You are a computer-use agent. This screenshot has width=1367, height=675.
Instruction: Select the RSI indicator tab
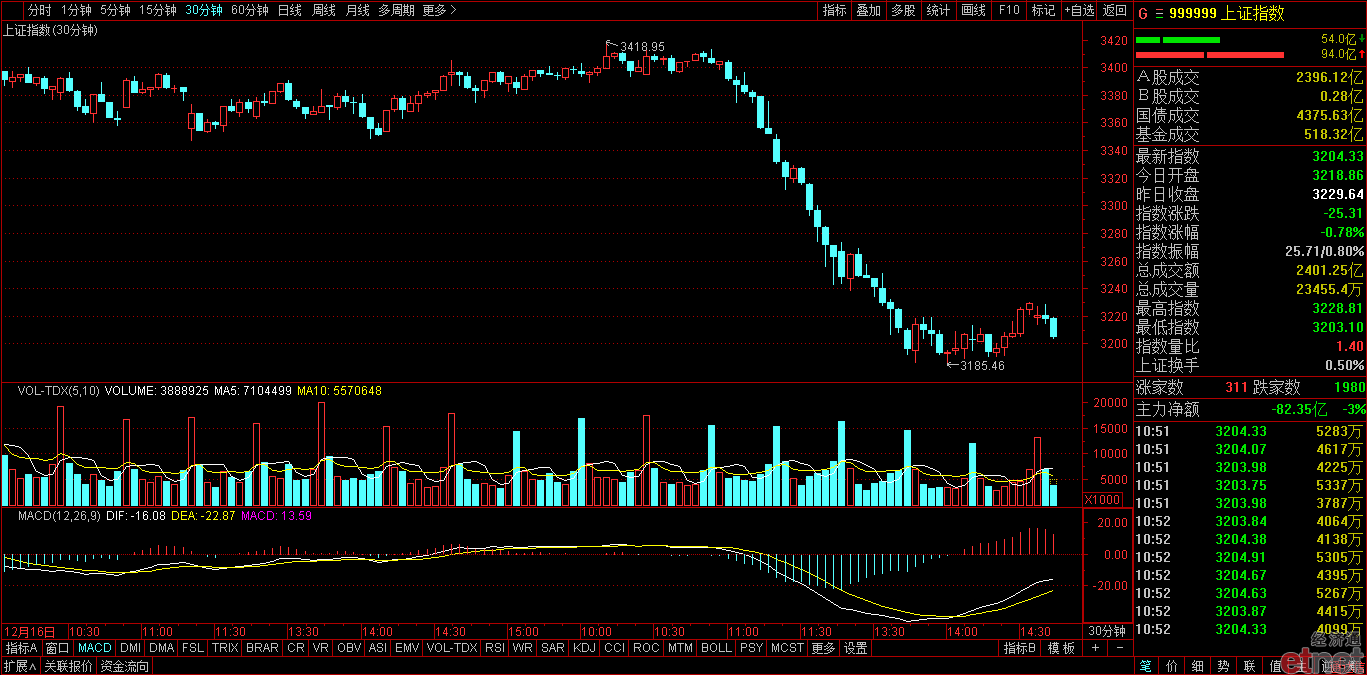(x=495, y=648)
